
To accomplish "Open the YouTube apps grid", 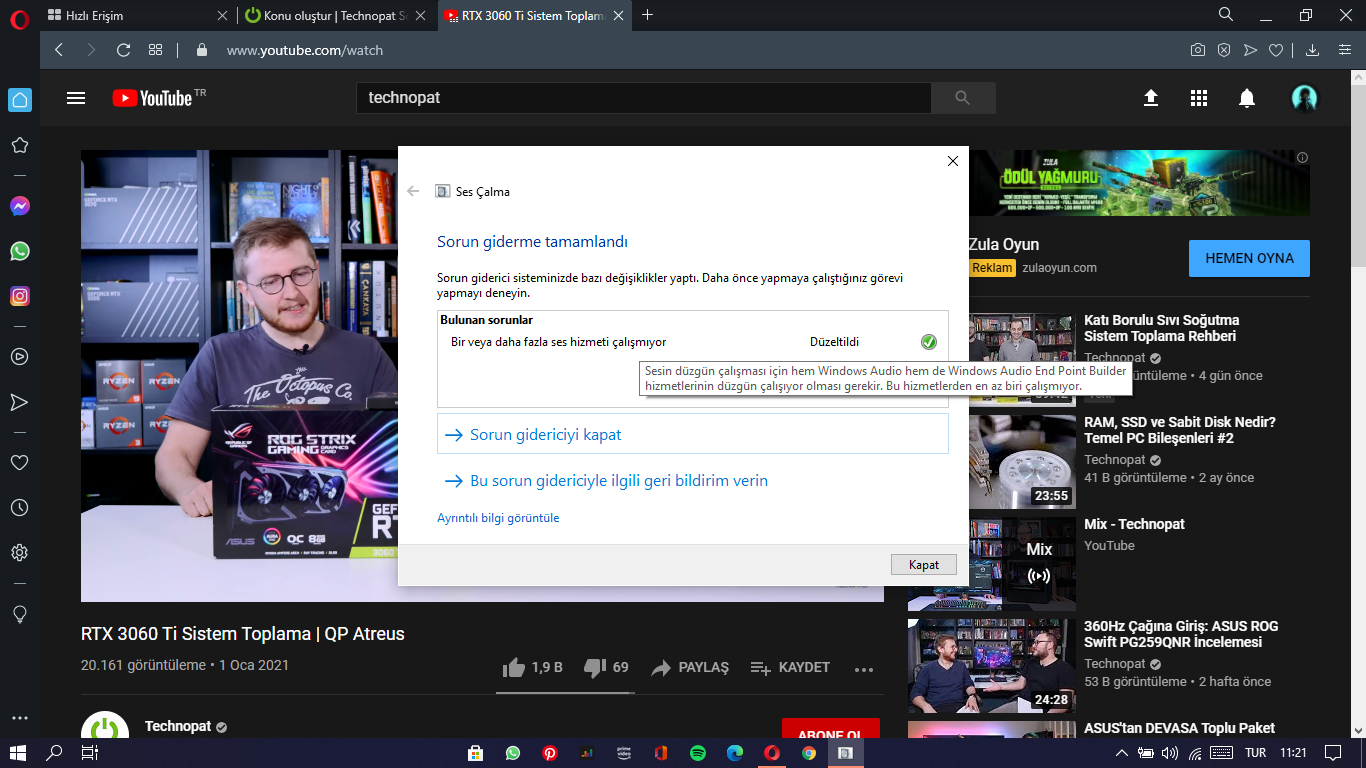I will [1199, 98].
